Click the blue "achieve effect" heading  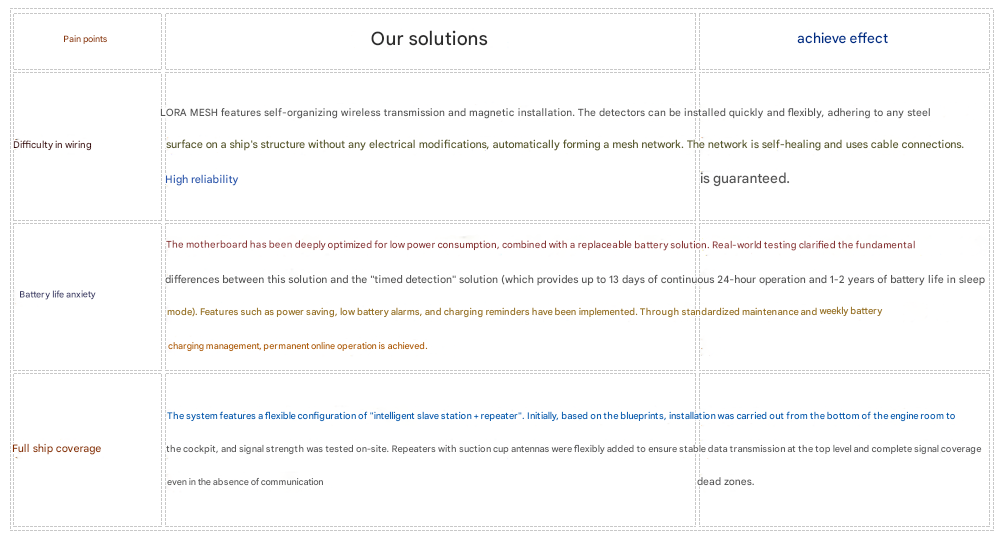coord(842,39)
